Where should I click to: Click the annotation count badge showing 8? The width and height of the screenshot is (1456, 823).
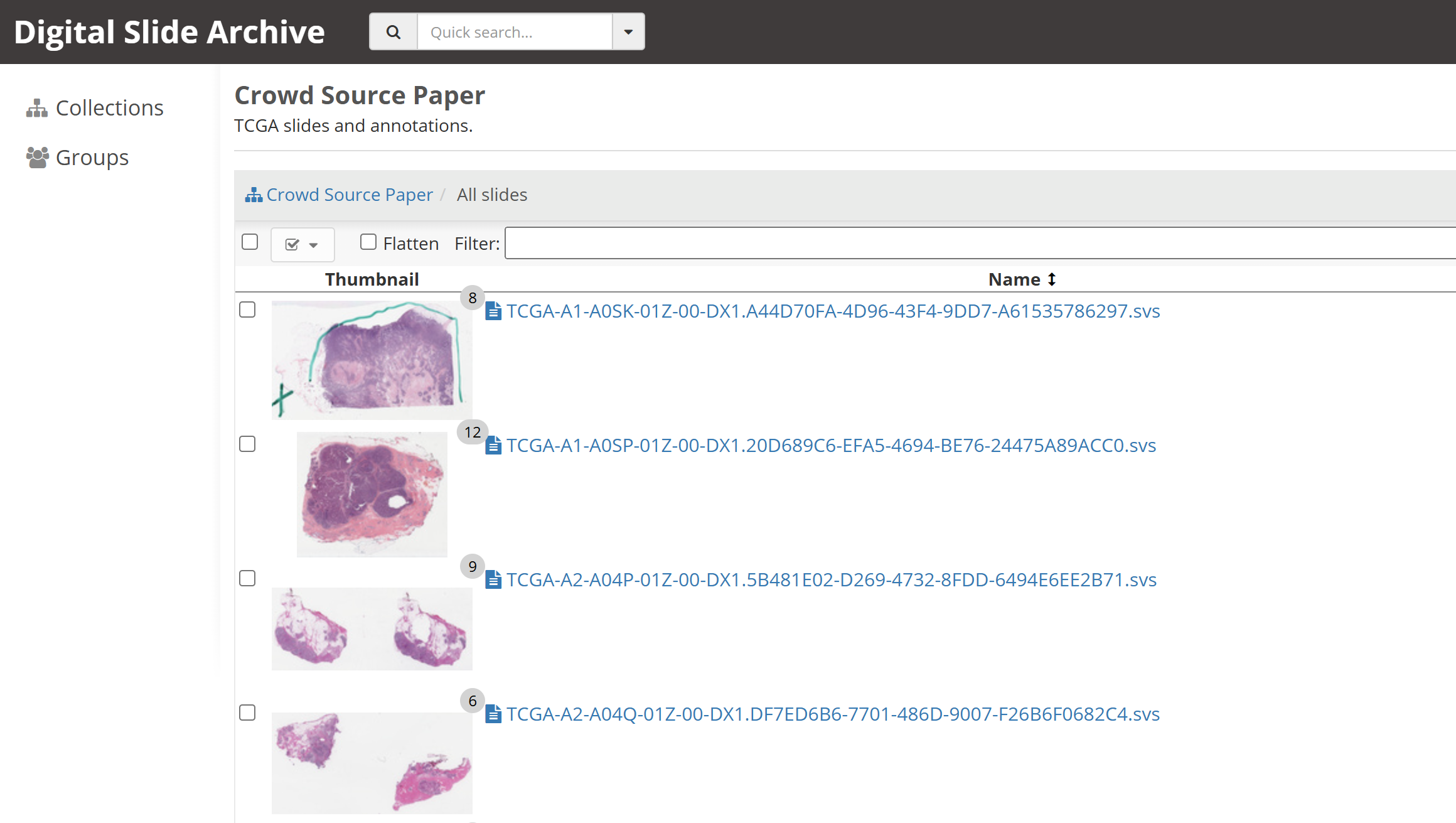pos(473,298)
